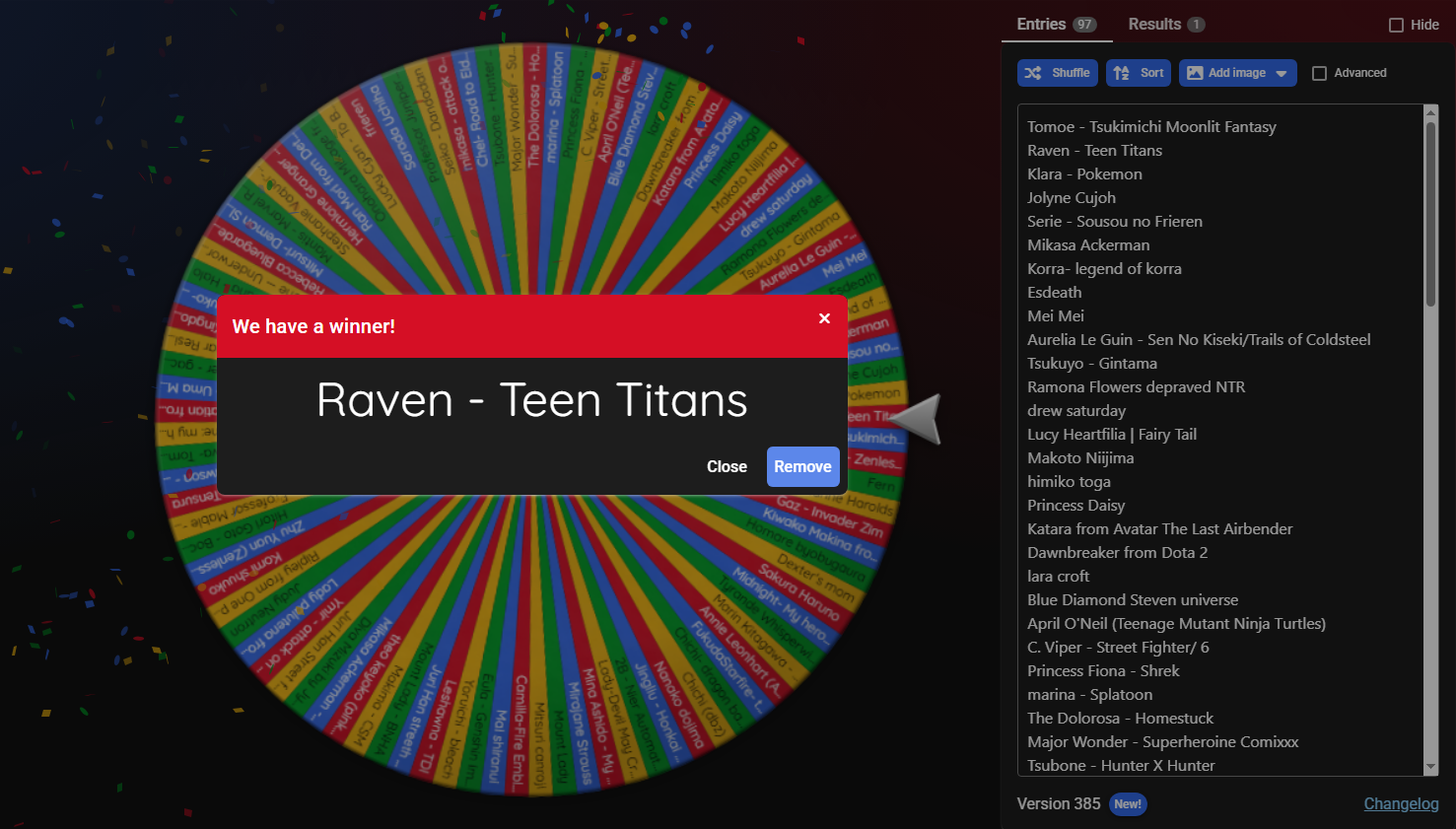Screen dimensions: 1456x829
Task: Click the gray wheel pointer arrow
Action: pos(917,419)
